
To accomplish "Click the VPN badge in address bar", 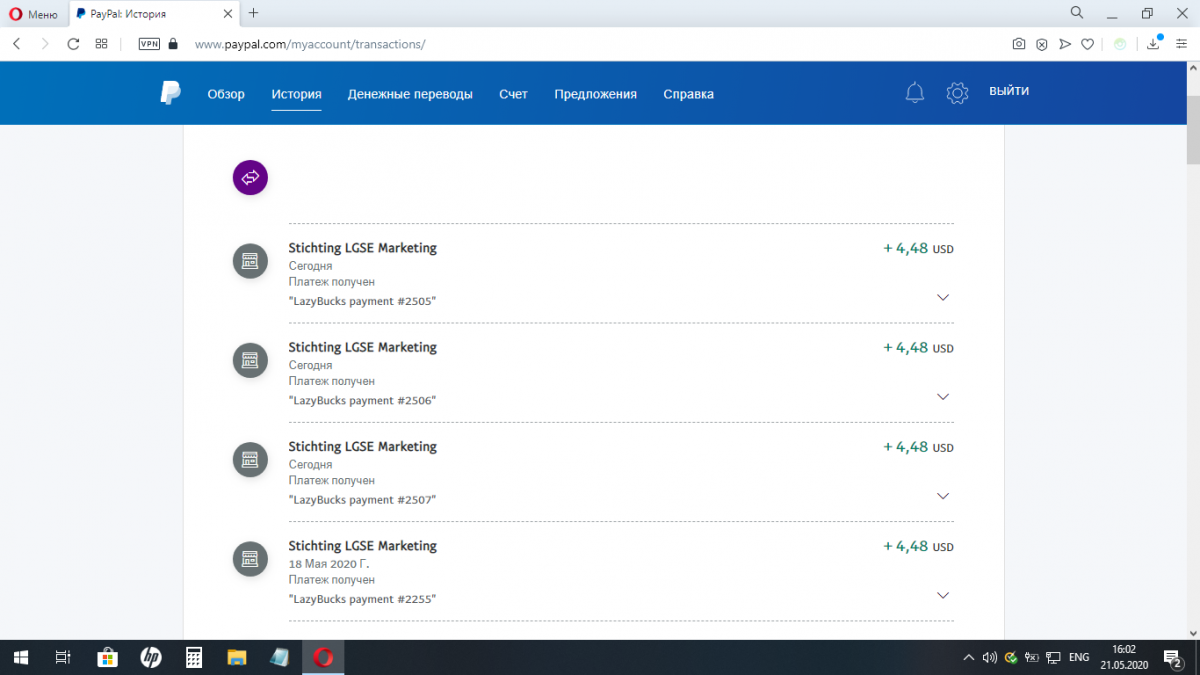I will pyautogui.click(x=149, y=44).
